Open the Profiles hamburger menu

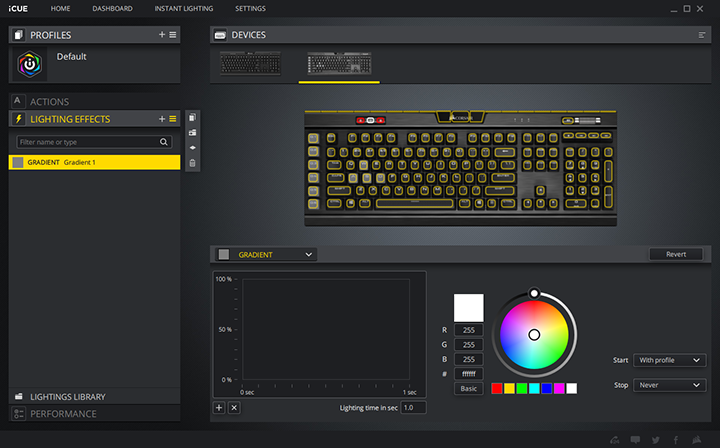[x=172, y=35]
